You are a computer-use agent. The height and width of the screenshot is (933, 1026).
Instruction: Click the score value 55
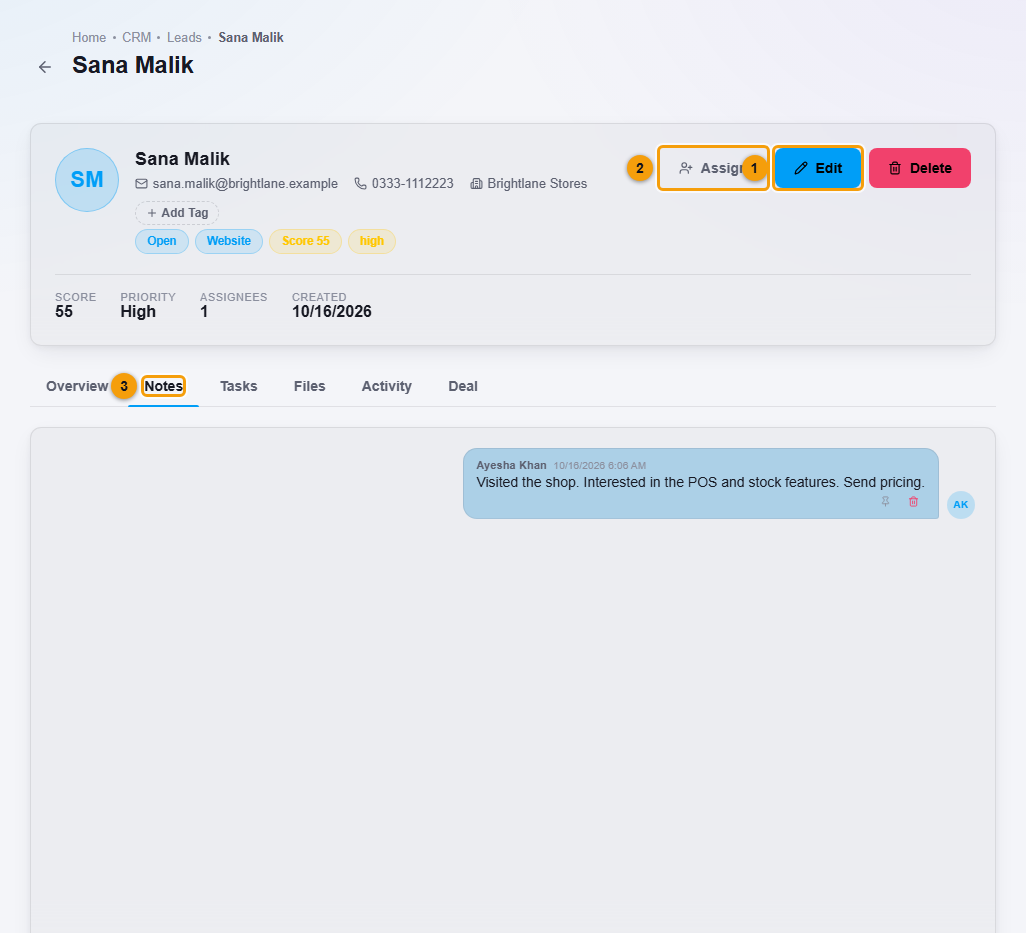(64, 311)
